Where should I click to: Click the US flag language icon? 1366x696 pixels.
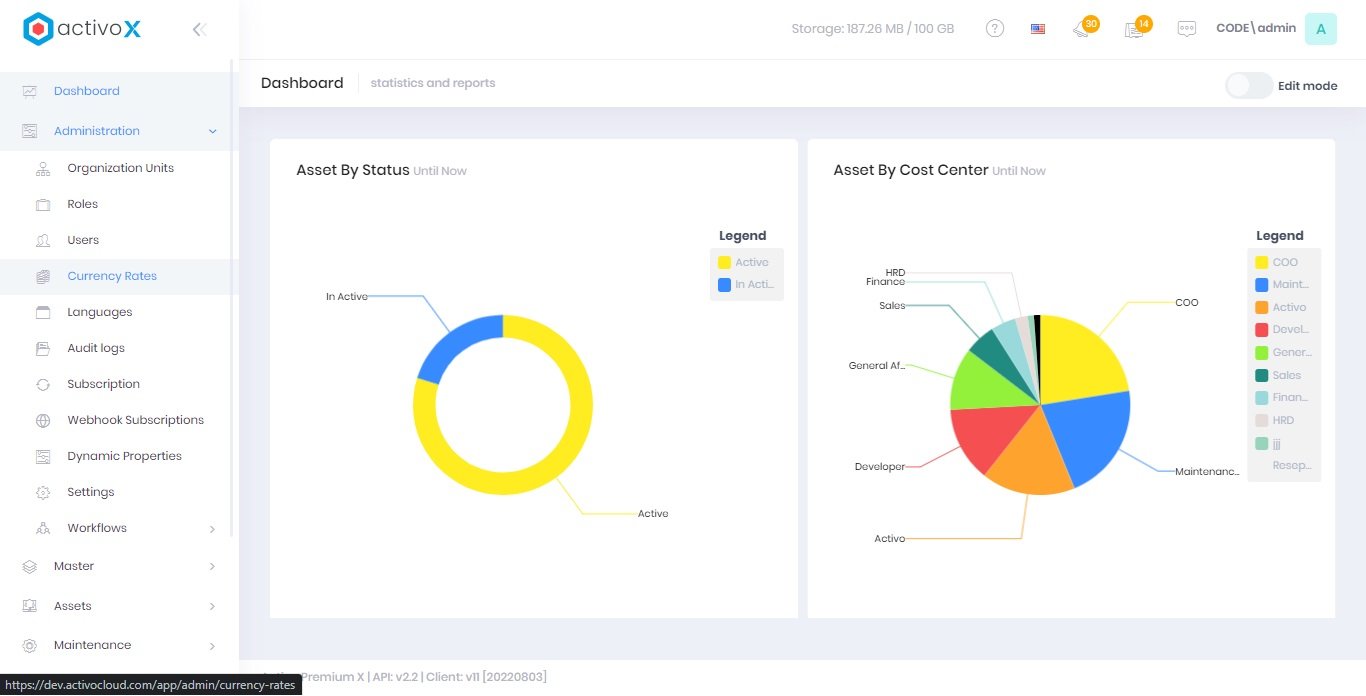1038,29
